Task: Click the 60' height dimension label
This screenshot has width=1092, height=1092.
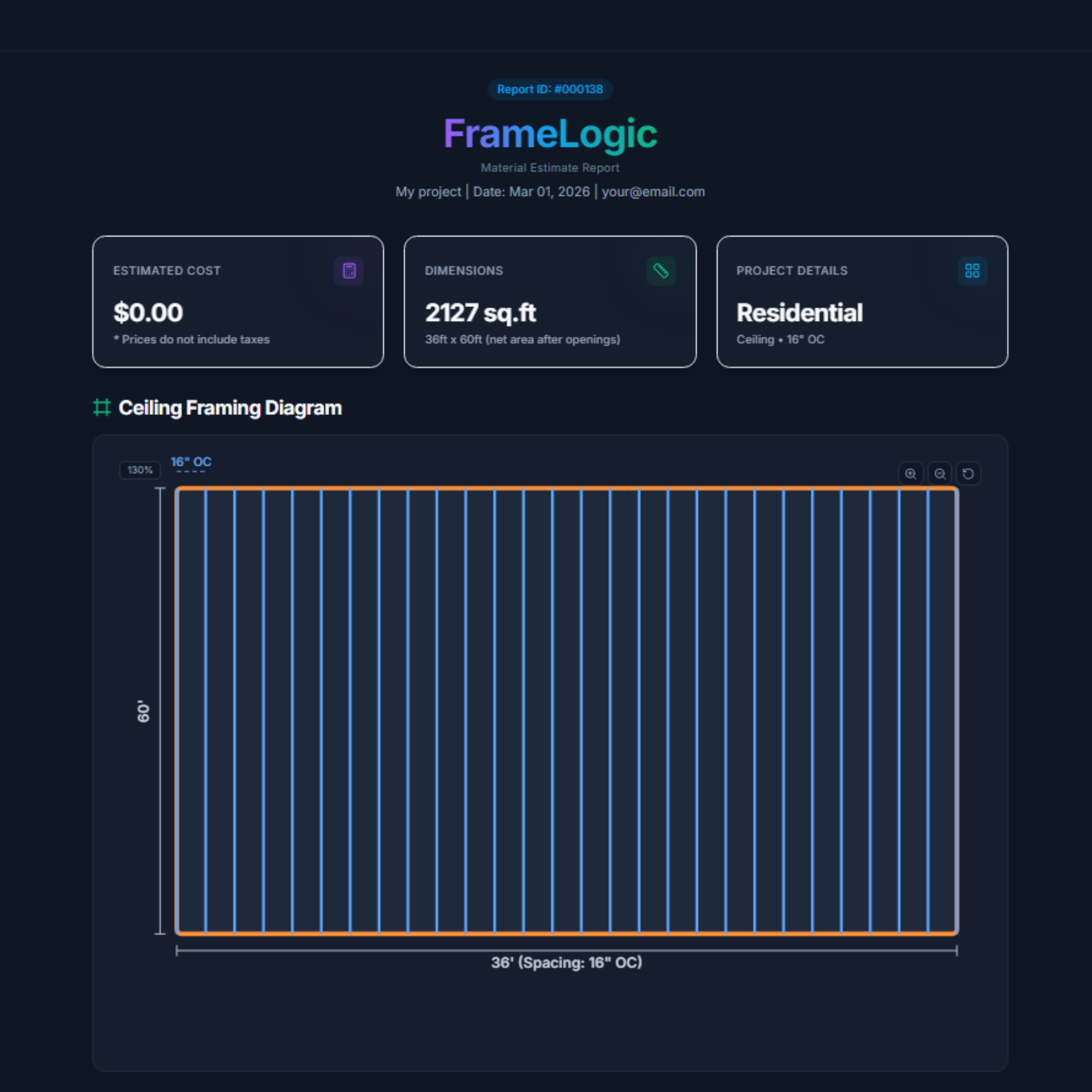Action: [144, 711]
